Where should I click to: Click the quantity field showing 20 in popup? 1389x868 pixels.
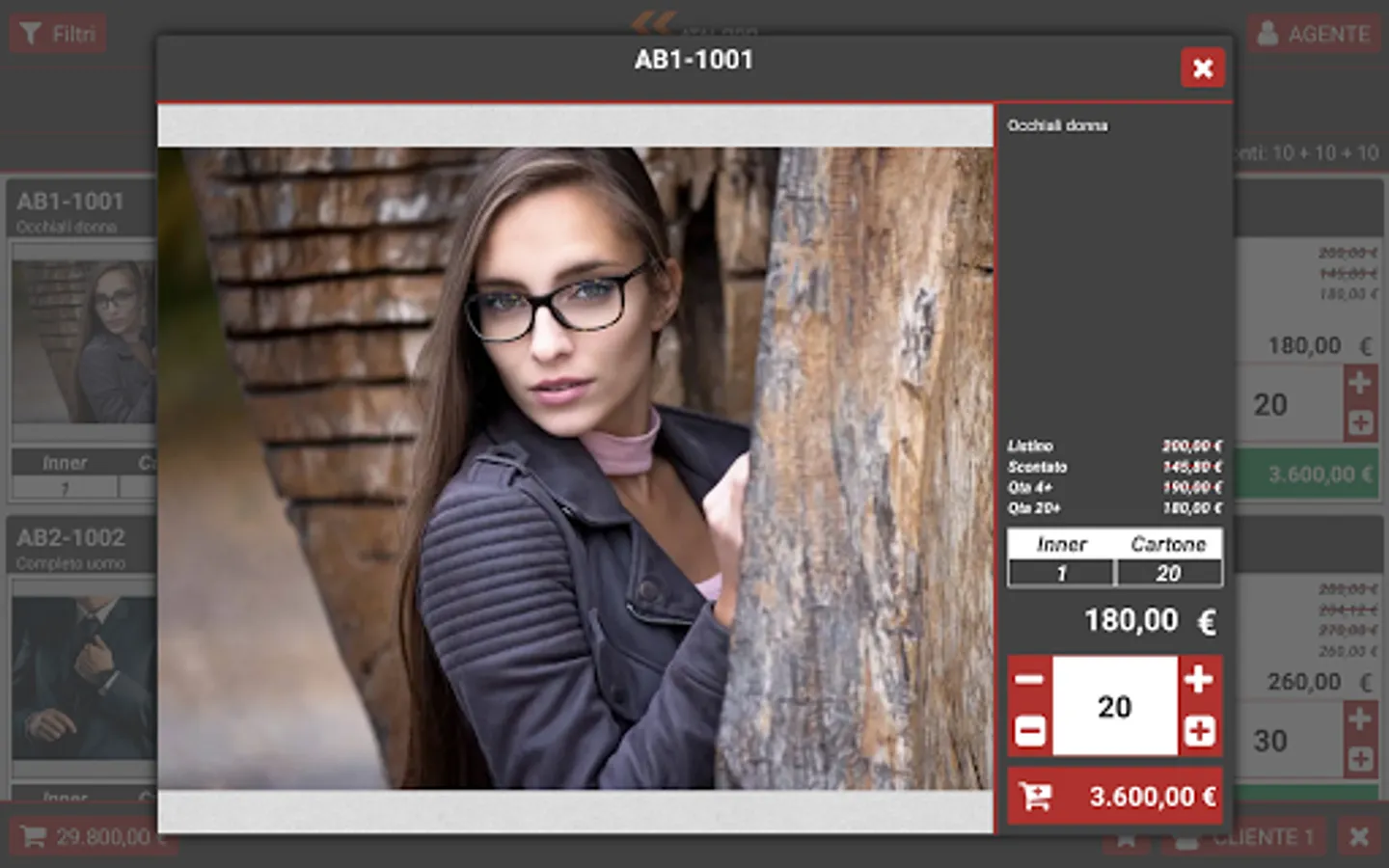(x=1114, y=706)
